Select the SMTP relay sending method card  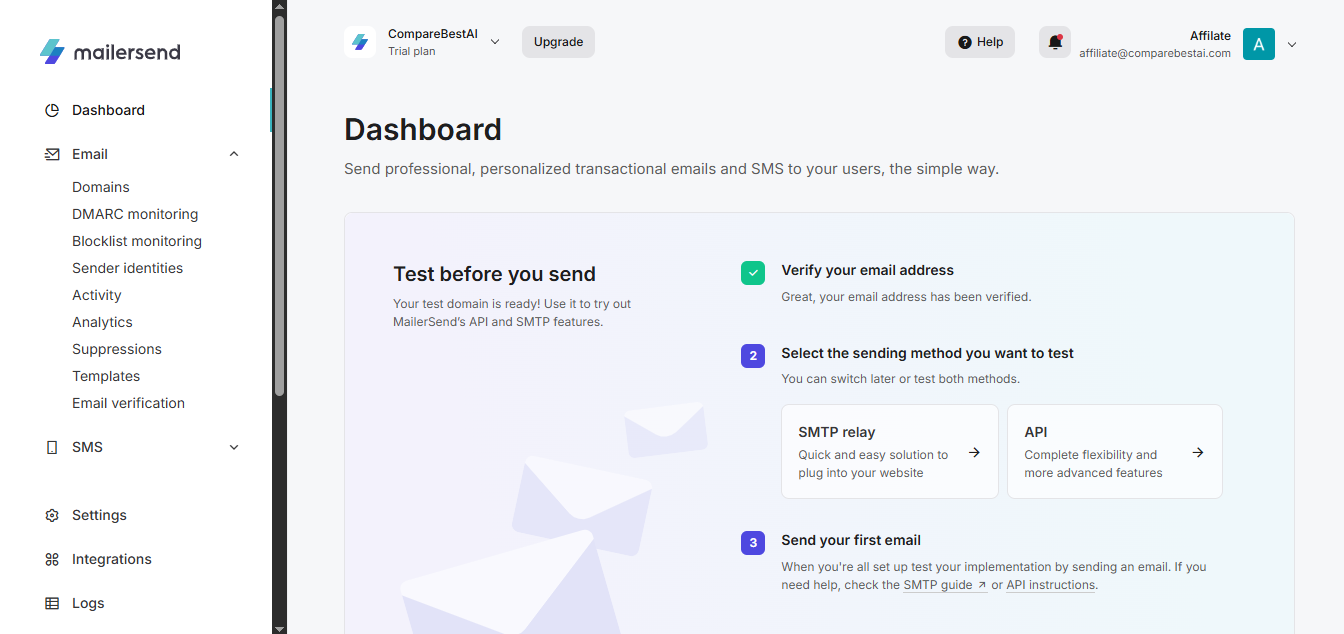pos(890,451)
